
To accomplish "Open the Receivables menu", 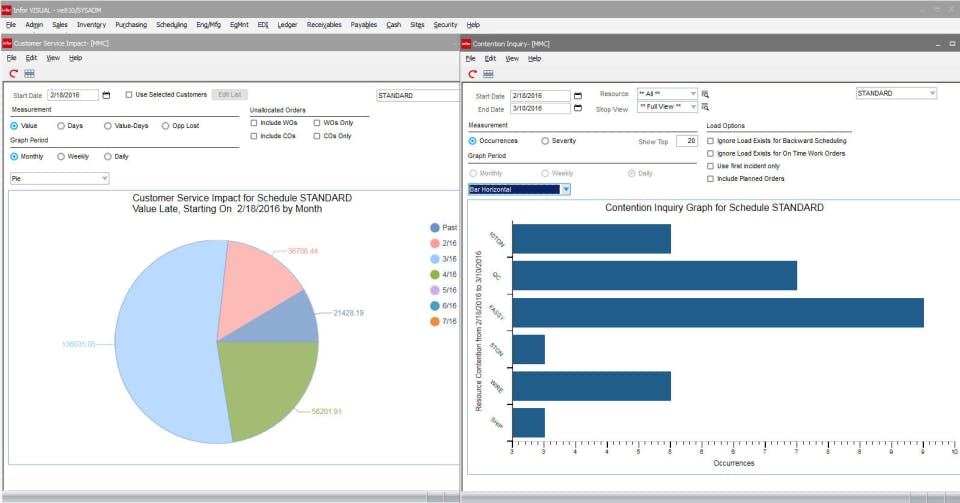I will coord(324,24).
